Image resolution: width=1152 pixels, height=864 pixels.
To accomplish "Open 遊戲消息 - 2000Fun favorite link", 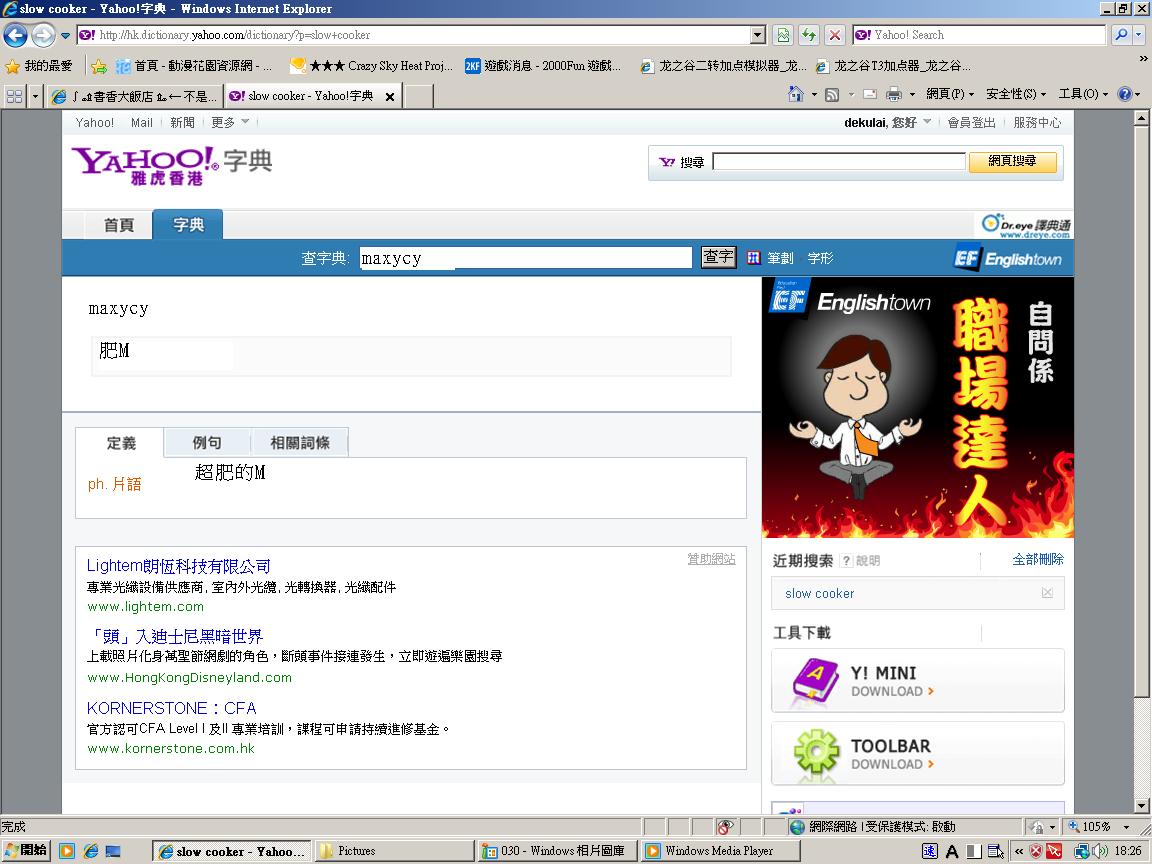I will click(x=544, y=66).
